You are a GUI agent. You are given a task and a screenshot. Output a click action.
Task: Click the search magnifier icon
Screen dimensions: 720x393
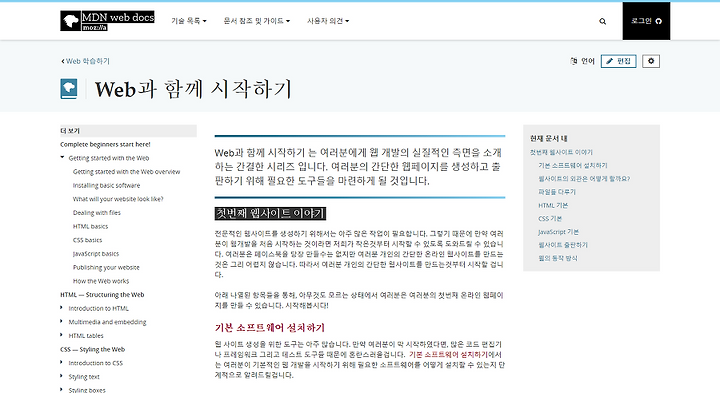click(602, 21)
